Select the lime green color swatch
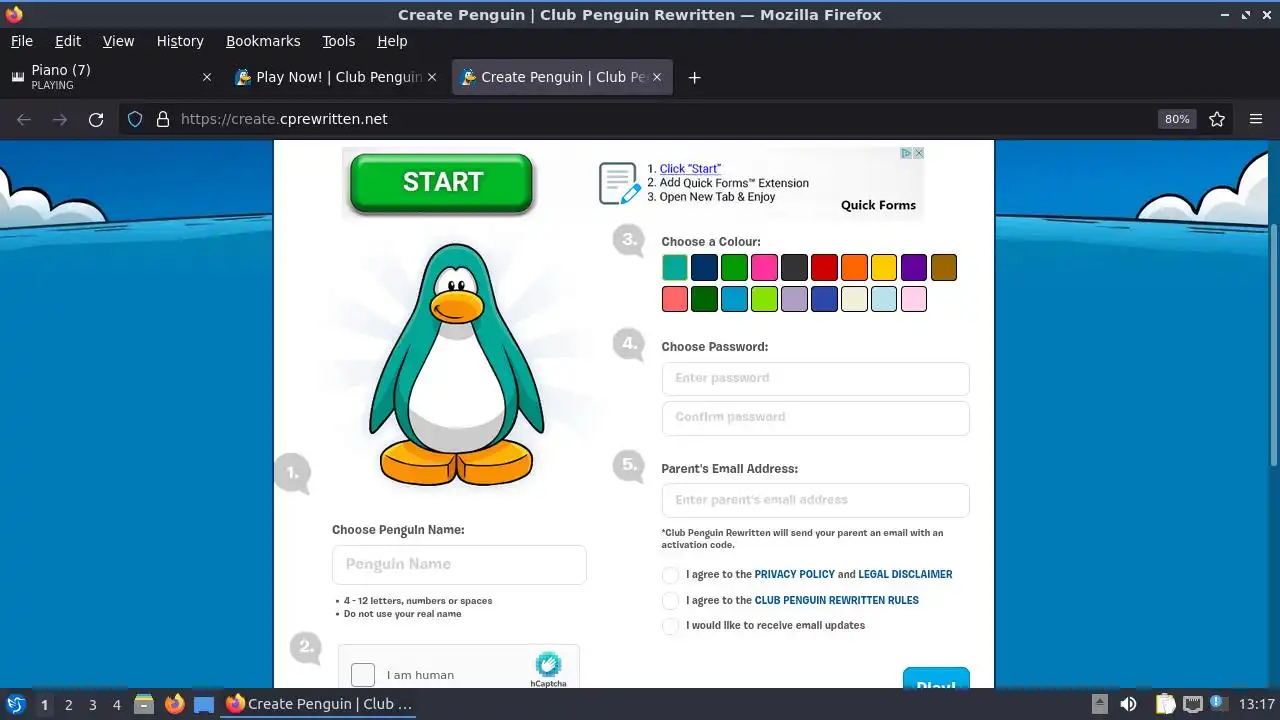This screenshot has height=720, width=1280. 764,299
